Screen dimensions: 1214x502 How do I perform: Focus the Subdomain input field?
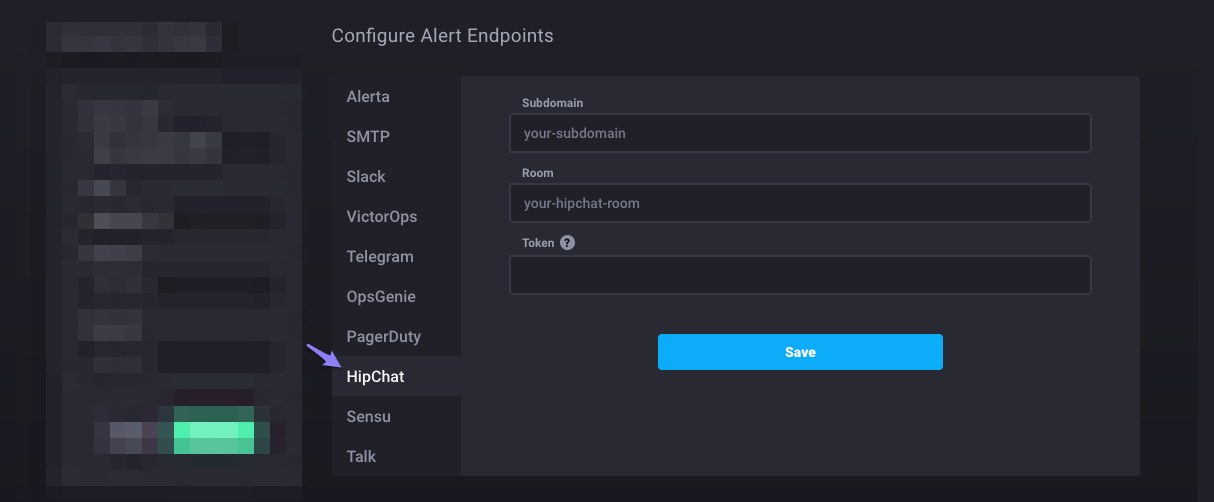[x=799, y=133]
